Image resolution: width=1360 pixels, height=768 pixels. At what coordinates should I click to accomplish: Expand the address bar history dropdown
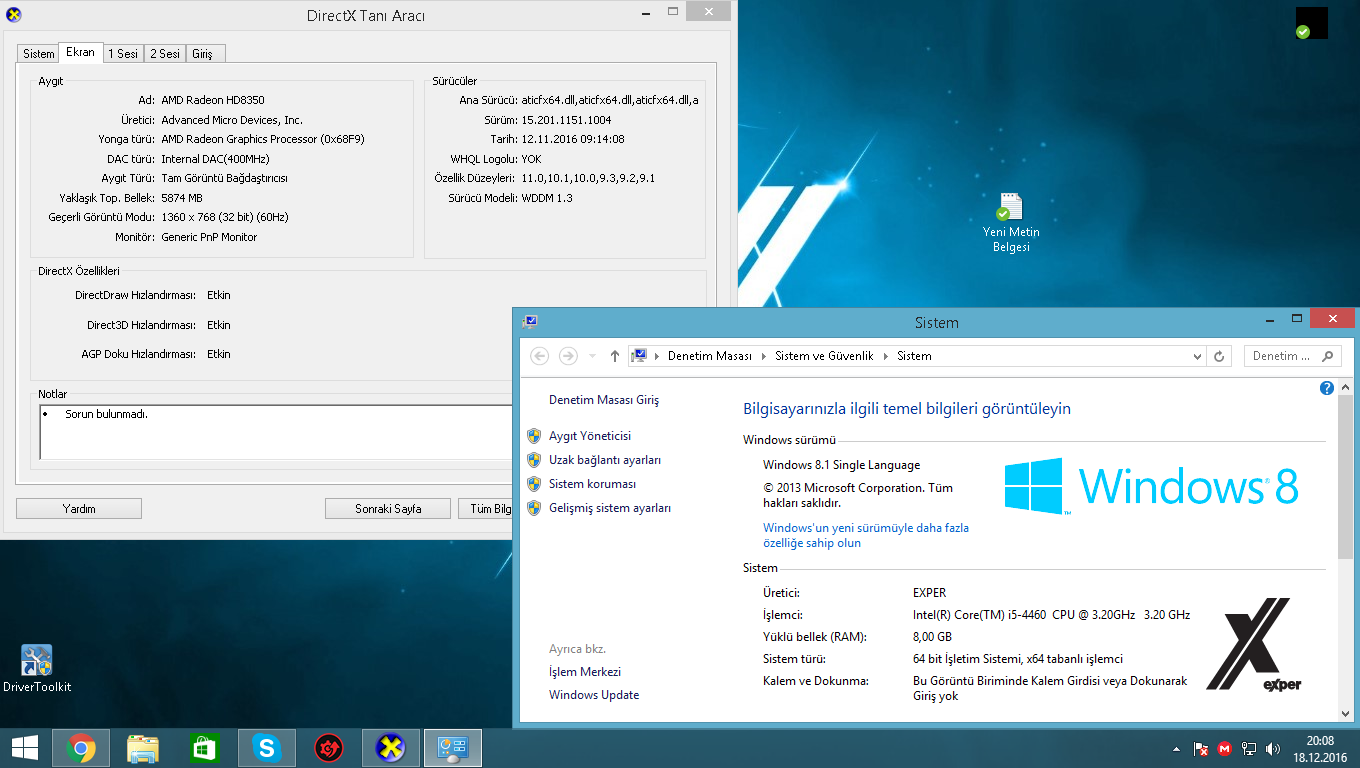point(1198,356)
